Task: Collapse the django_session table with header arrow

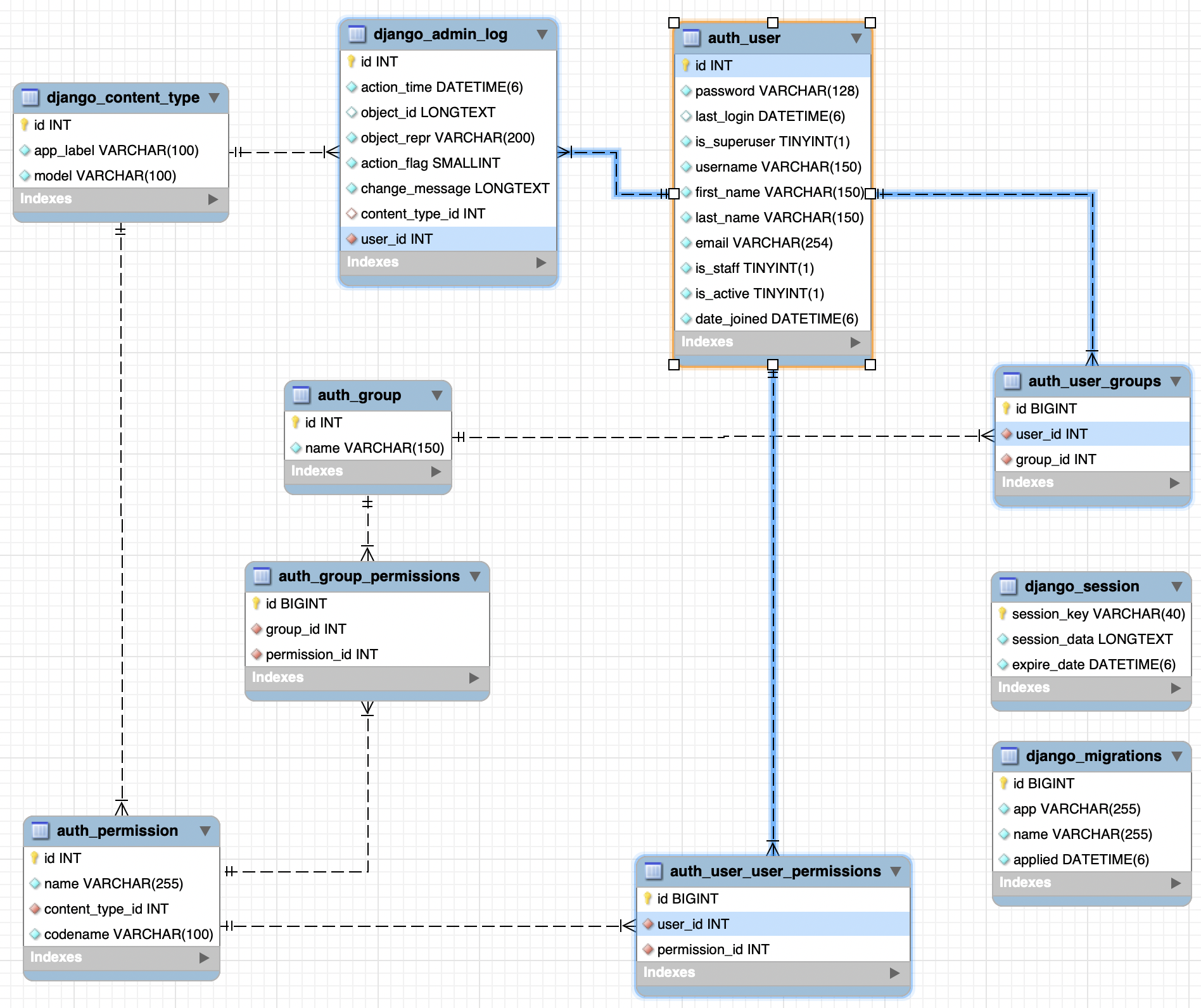Action: tap(1177, 586)
